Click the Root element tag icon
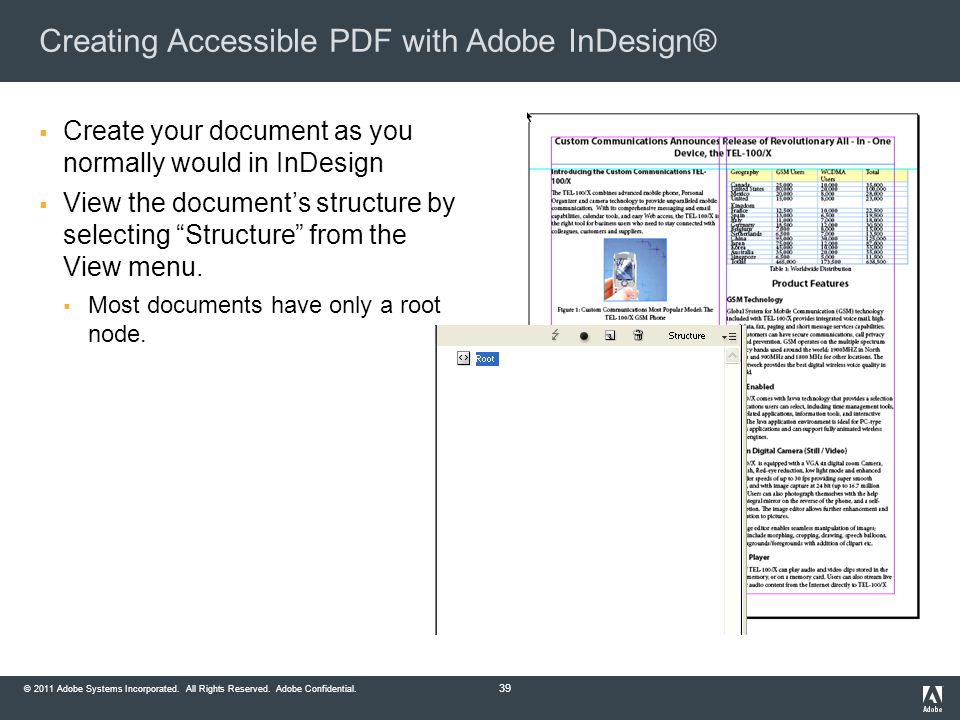The image size is (960, 720). pos(463,358)
